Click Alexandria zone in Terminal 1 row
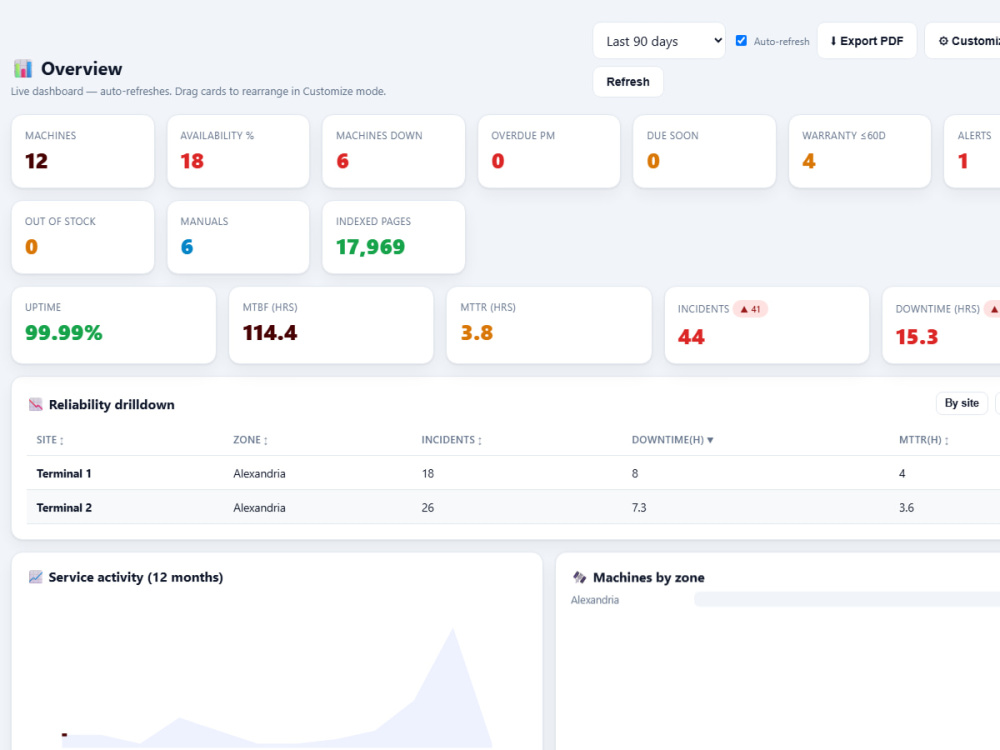 tap(259, 473)
